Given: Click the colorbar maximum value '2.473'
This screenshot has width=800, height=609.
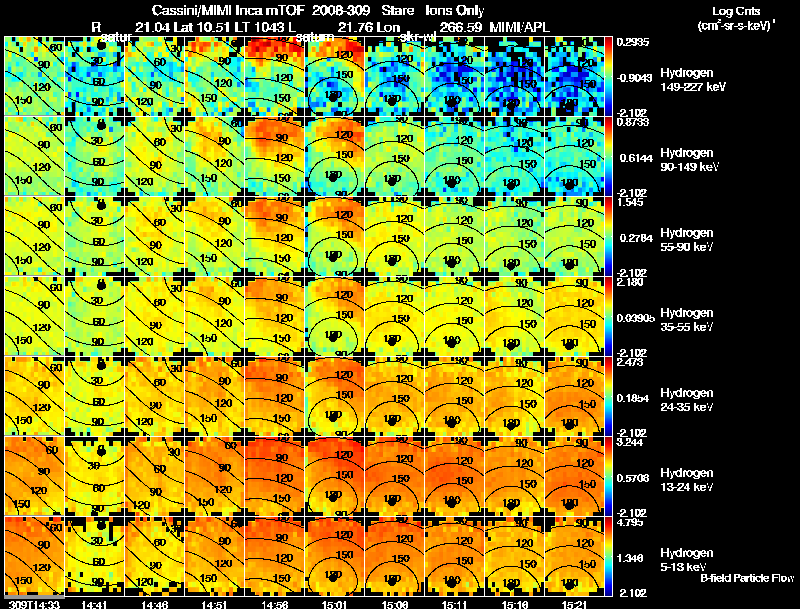Looking at the screenshot, I should pos(630,362).
